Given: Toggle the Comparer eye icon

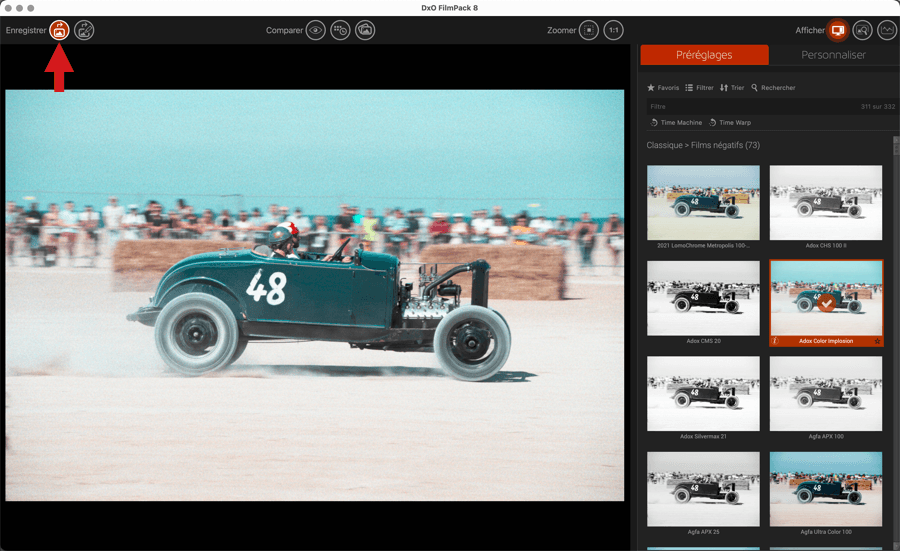Looking at the screenshot, I should 315,31.
